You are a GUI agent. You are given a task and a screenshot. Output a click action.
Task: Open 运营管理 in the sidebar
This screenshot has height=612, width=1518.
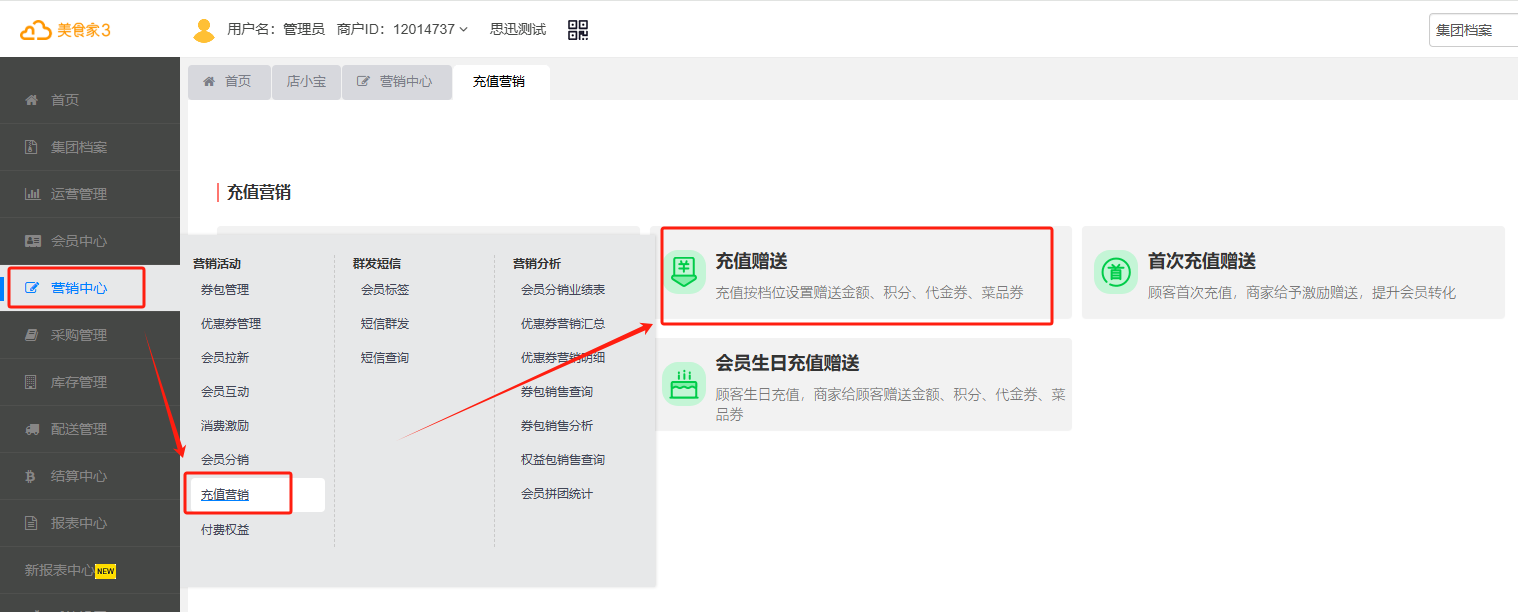pyautogui.click(x=90, y=194)
